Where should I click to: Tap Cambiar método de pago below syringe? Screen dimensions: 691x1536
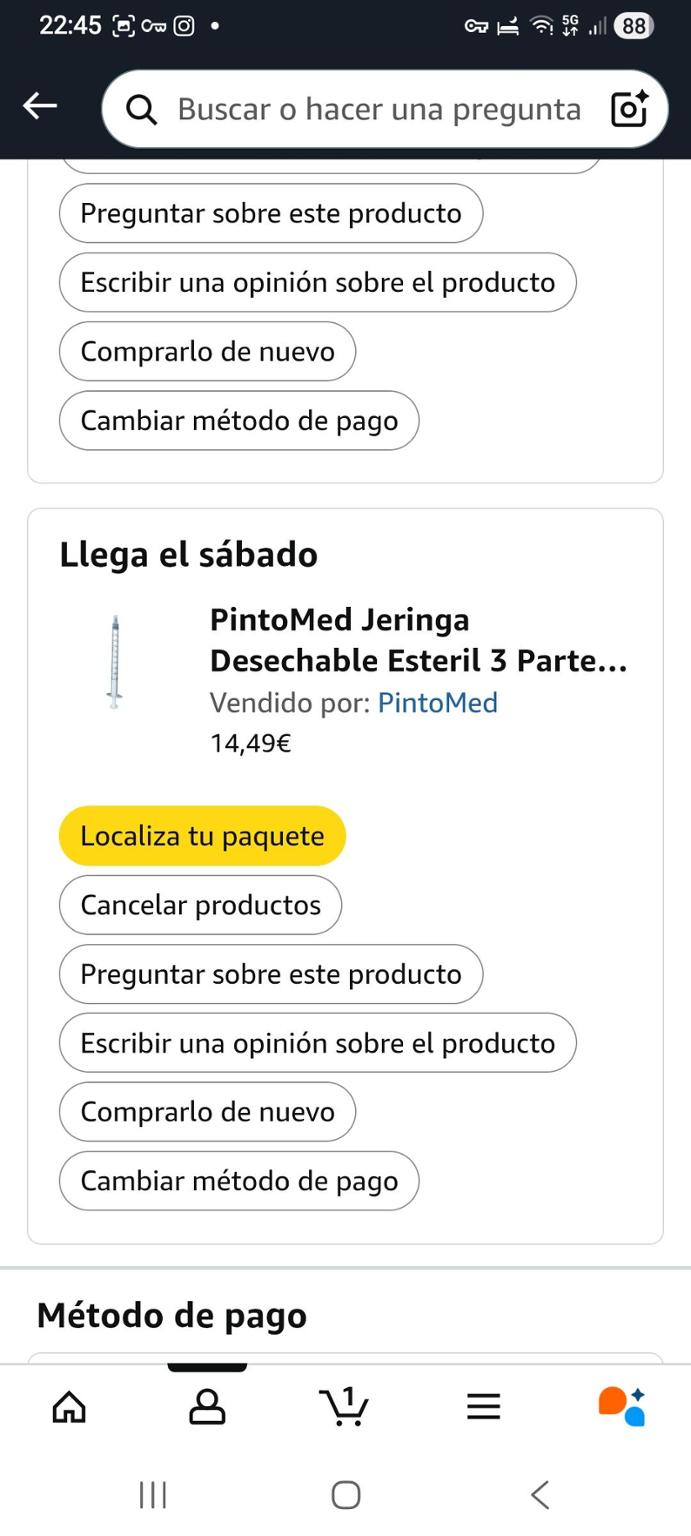(239, 1181)
